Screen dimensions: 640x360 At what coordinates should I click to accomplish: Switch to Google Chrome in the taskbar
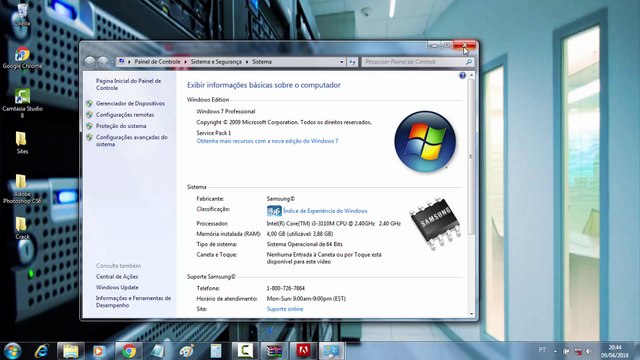[129, 351]
